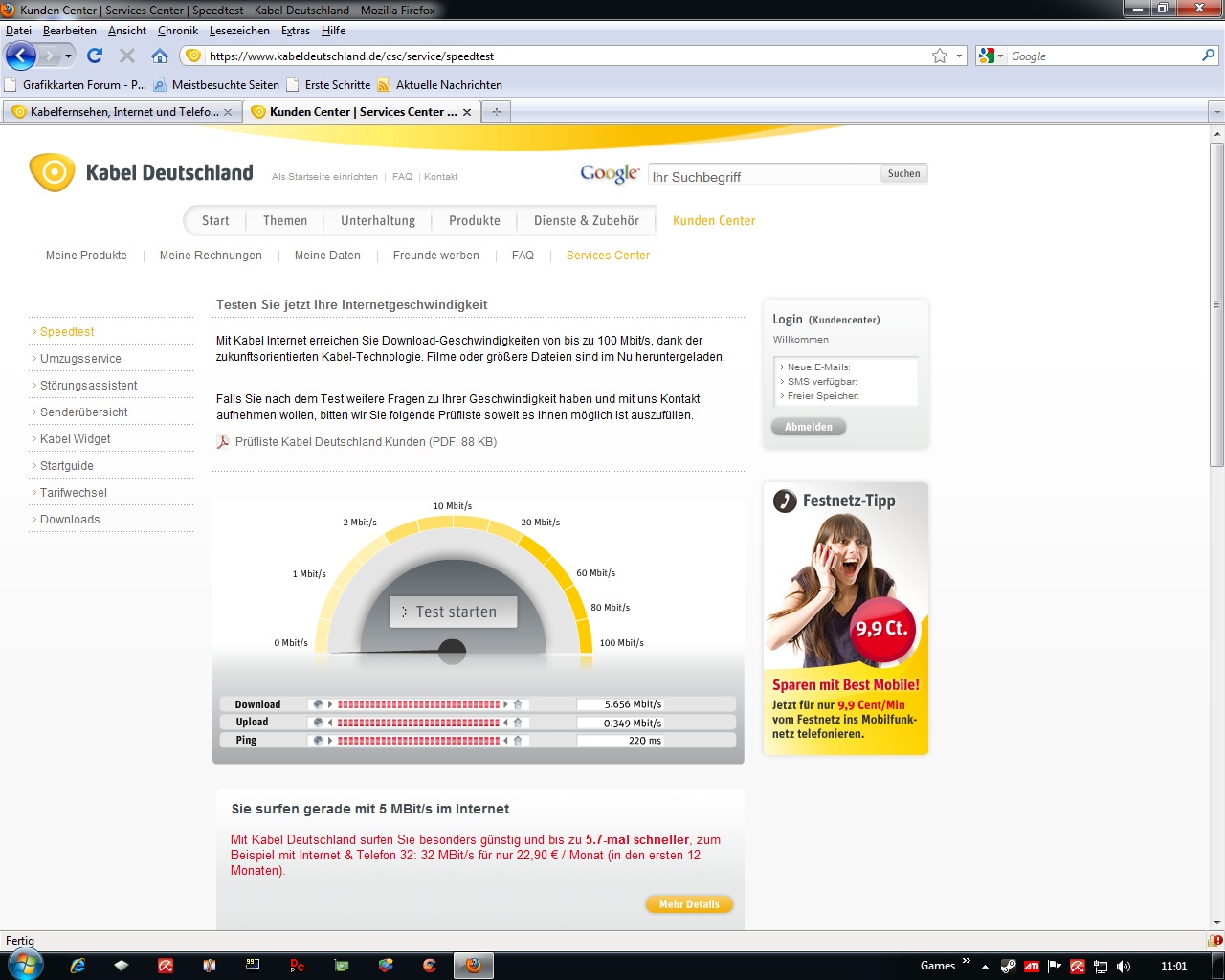Open the Grafikkarten Forum bookmark

pos(76,84)
